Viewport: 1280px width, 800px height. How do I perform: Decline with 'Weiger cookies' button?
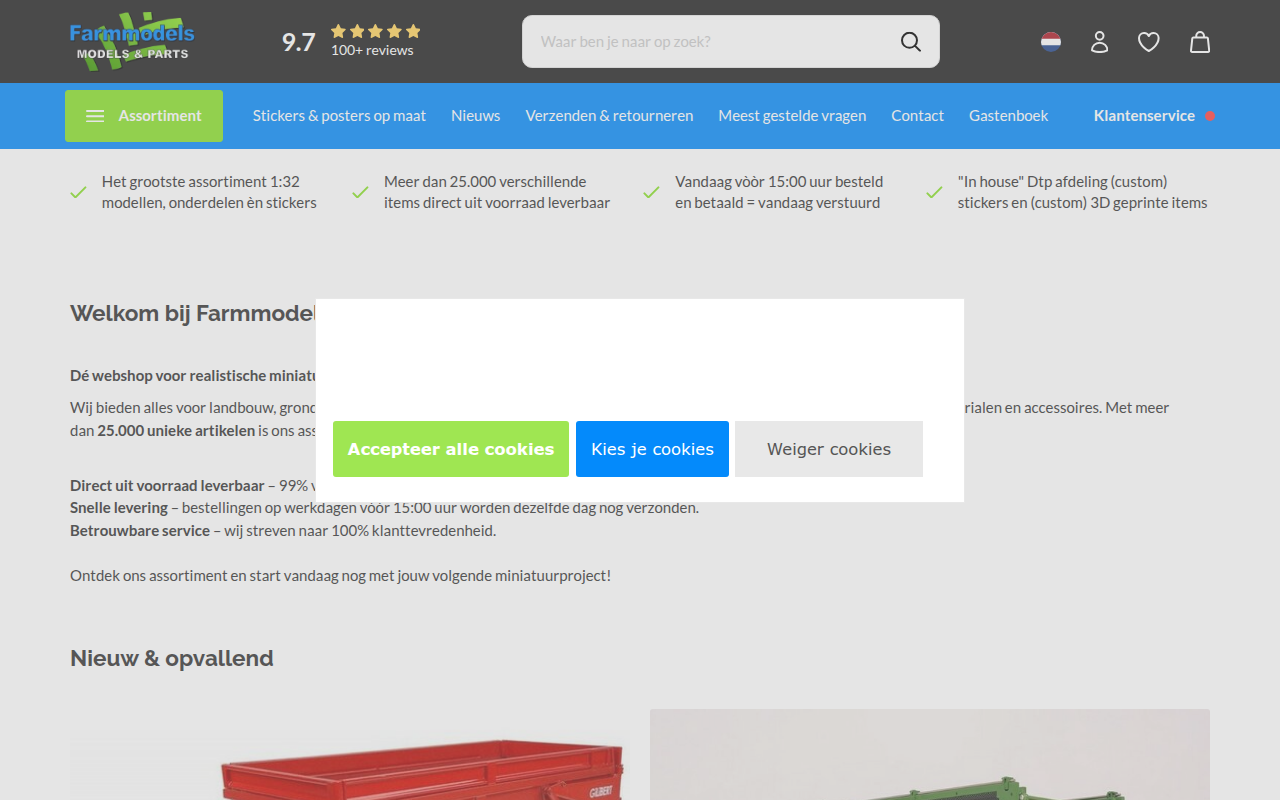[829, 449]
